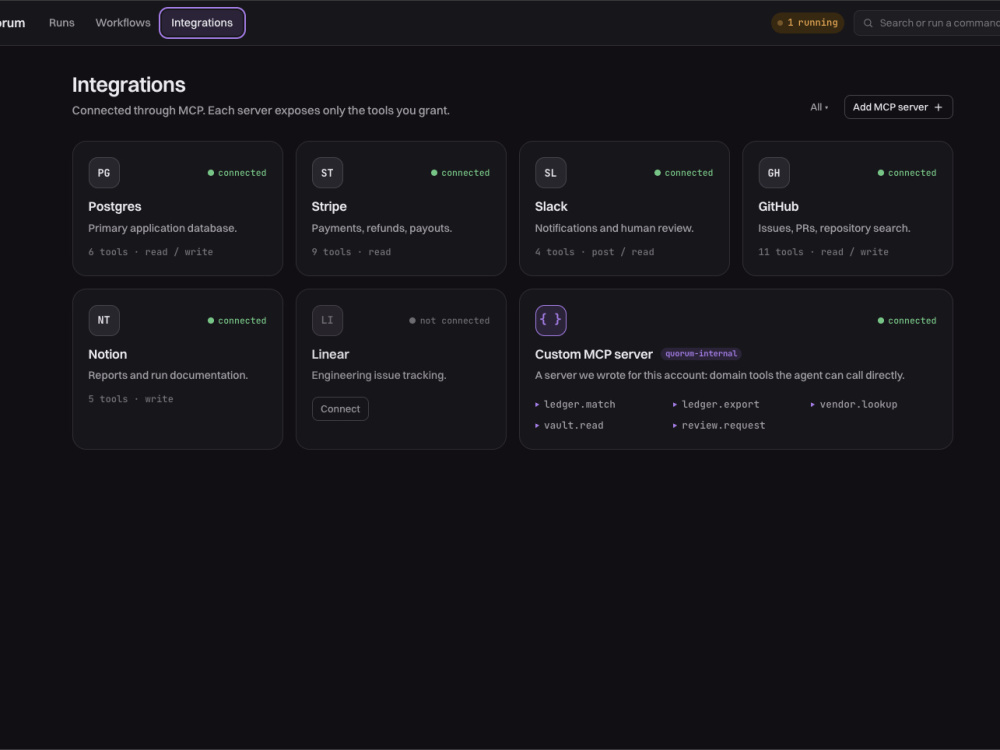
Task: Focus the Search or run a command field
Action: [927, 23]
